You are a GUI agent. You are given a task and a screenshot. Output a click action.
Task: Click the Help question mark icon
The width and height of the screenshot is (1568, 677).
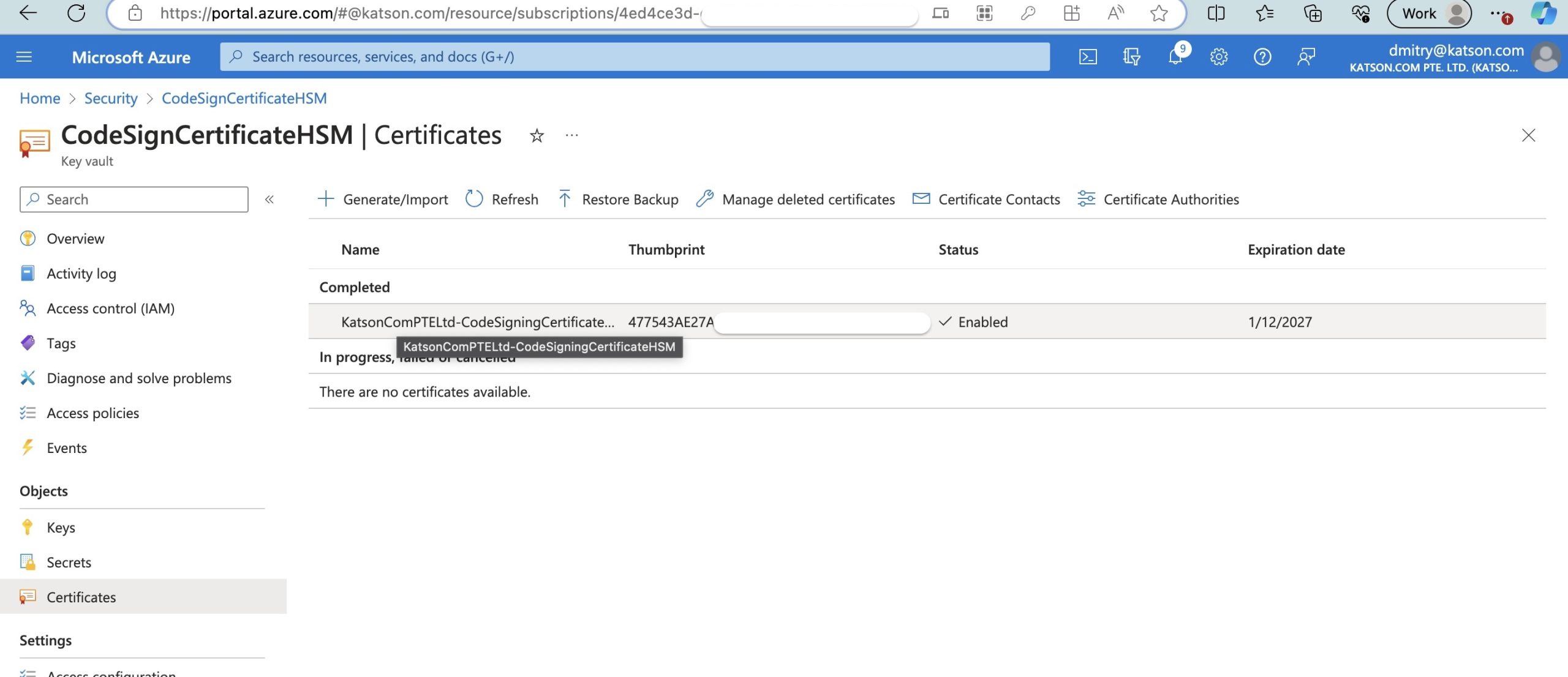[x=1262, y=57]
